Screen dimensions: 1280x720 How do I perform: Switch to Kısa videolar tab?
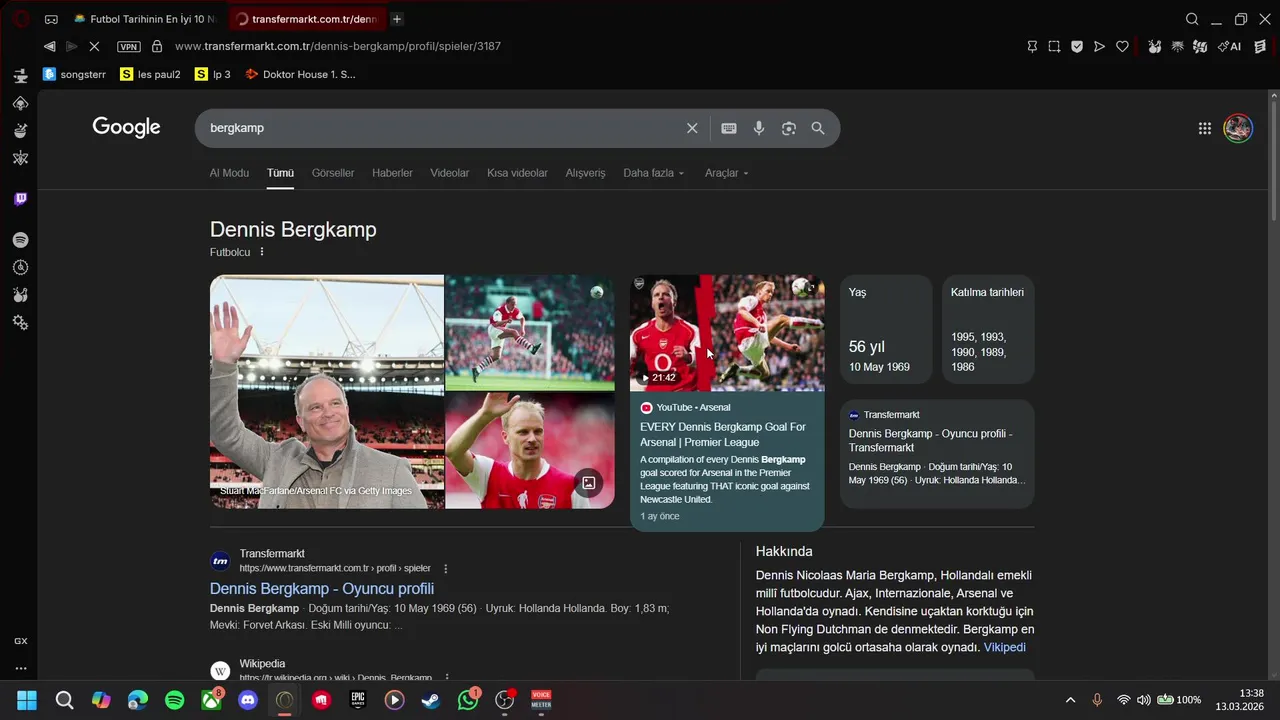point(517,173)
